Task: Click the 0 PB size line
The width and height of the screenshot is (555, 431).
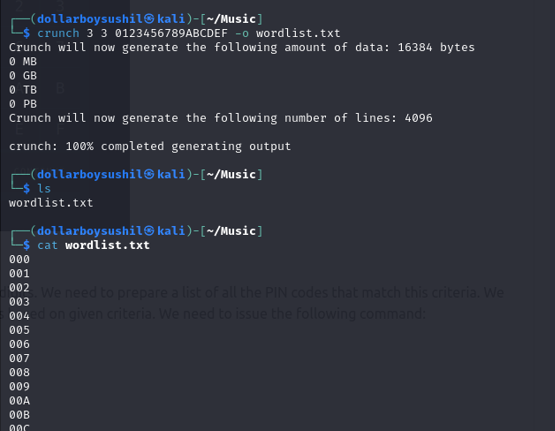Action: tap(23, 104)
